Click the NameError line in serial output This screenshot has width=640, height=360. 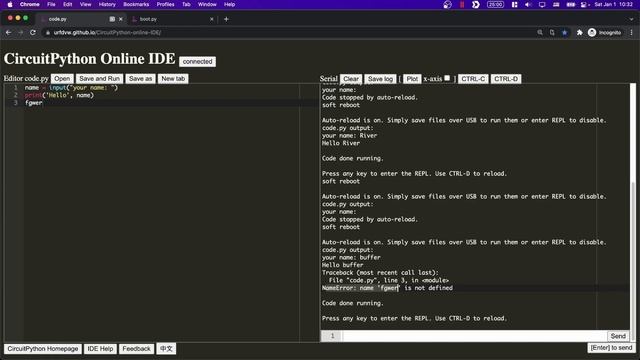(387, 288)
